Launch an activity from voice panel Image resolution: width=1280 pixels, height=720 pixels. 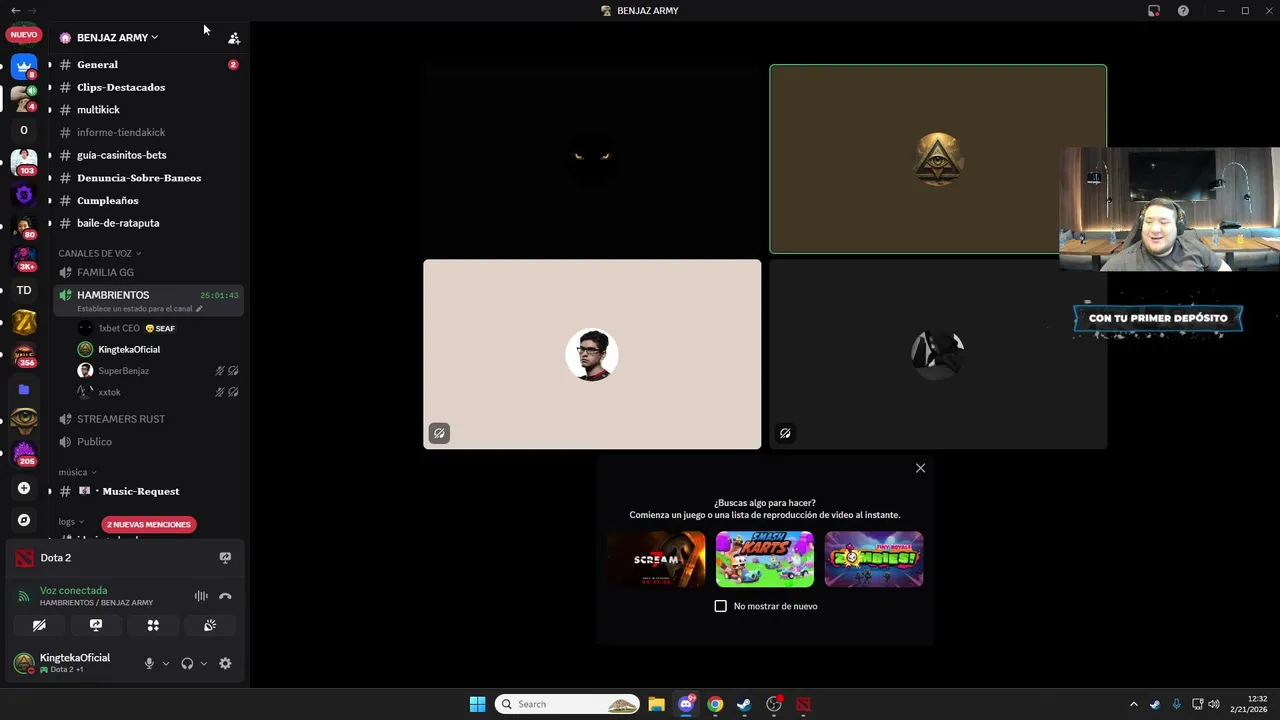point(153,625)
